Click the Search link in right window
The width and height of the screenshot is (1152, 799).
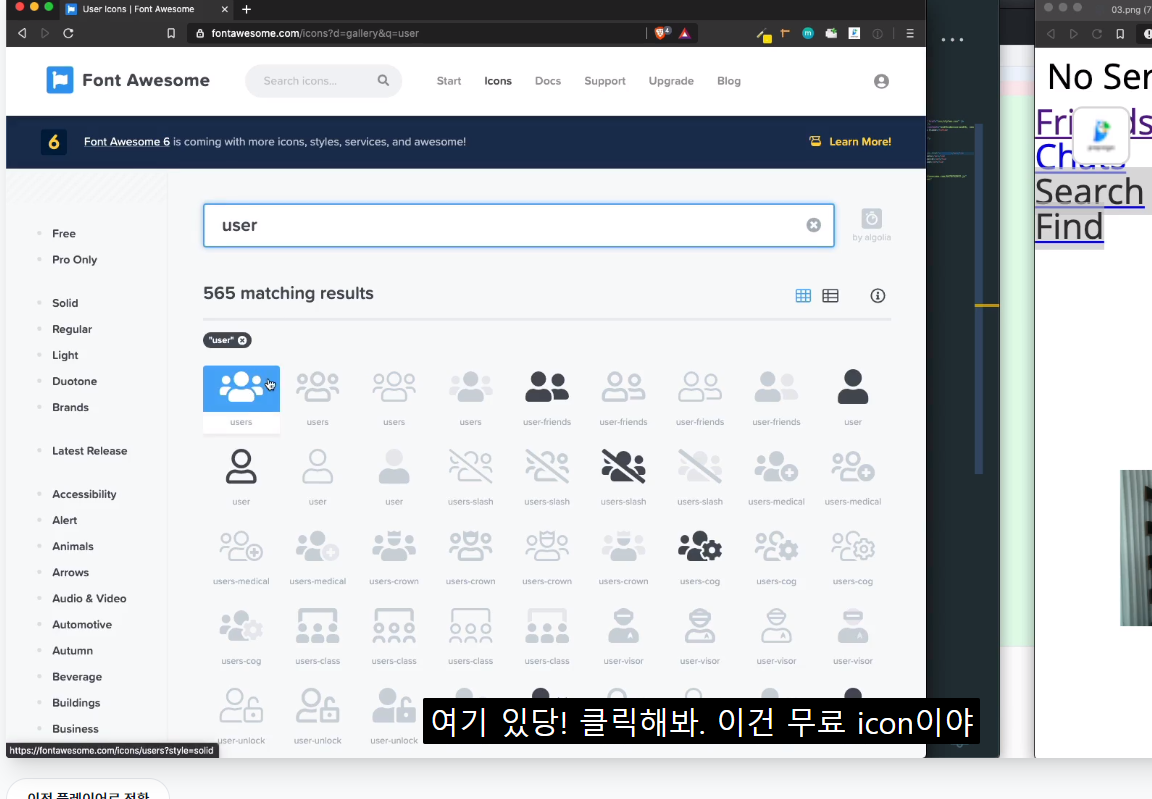click(x=1089, y=192)
